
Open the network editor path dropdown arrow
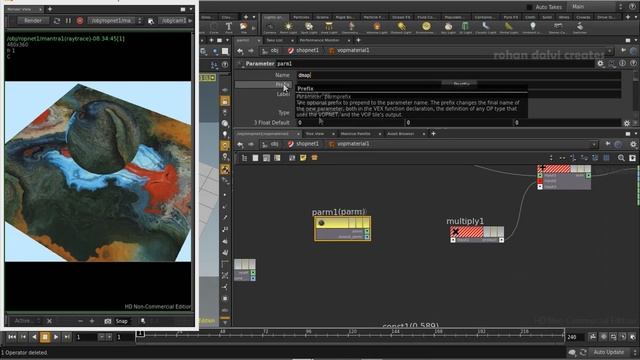pyautogui.click(x=595, y=144)
